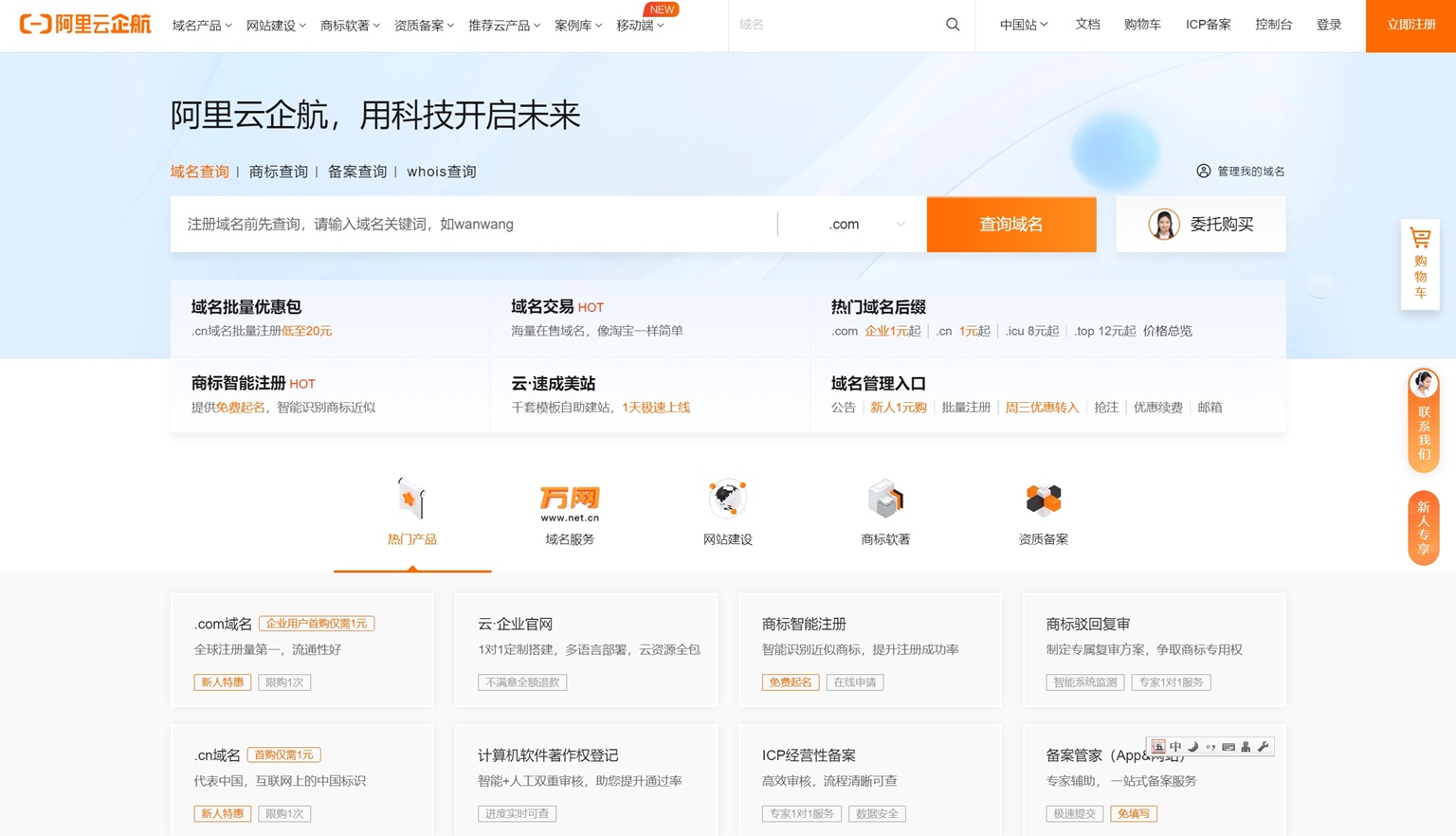
Task: Expand the 移动端 menu
Action: click(x=640, y=26)
